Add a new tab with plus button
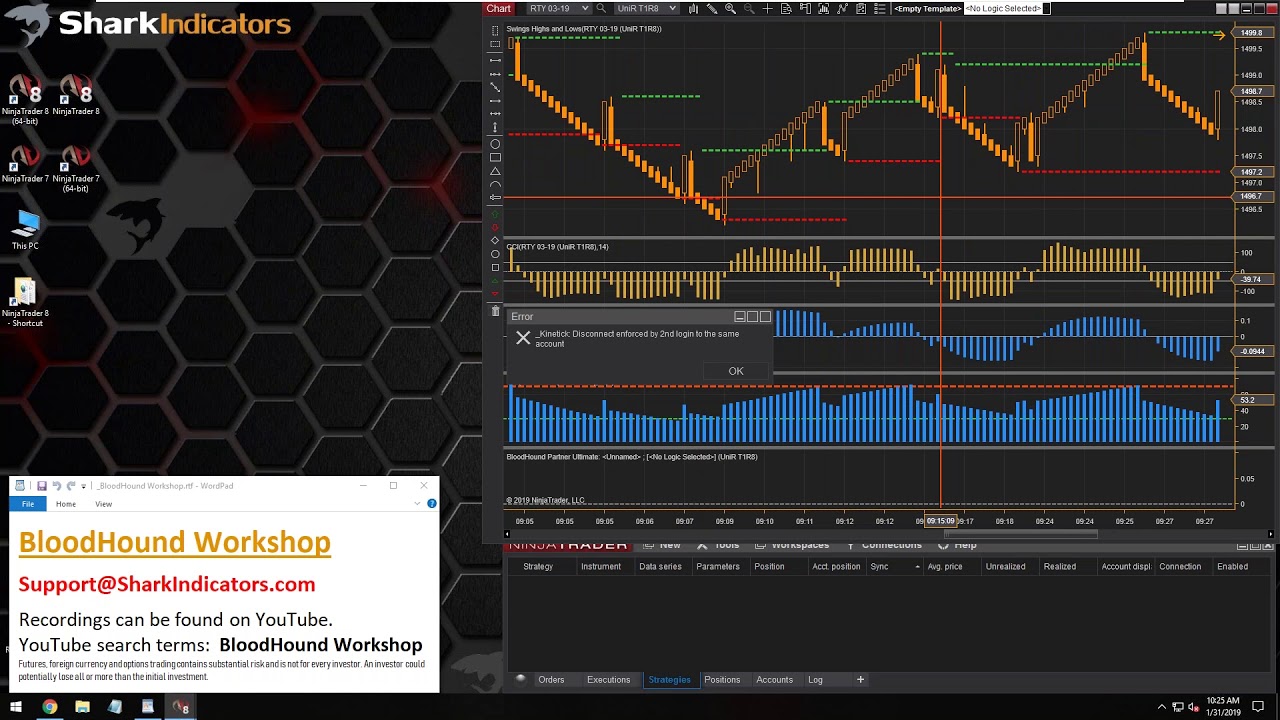Screen dimensions: 1280x720 (860, 680)
